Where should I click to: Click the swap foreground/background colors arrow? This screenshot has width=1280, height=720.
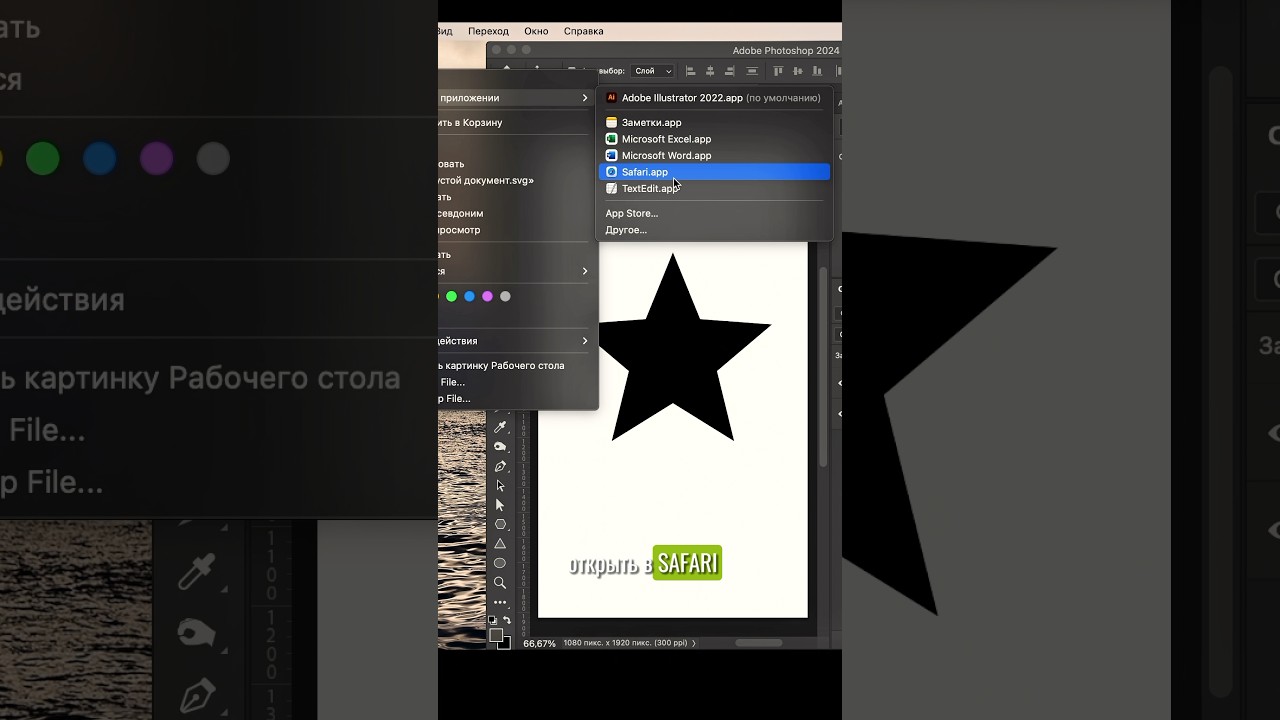coord(507,621)
